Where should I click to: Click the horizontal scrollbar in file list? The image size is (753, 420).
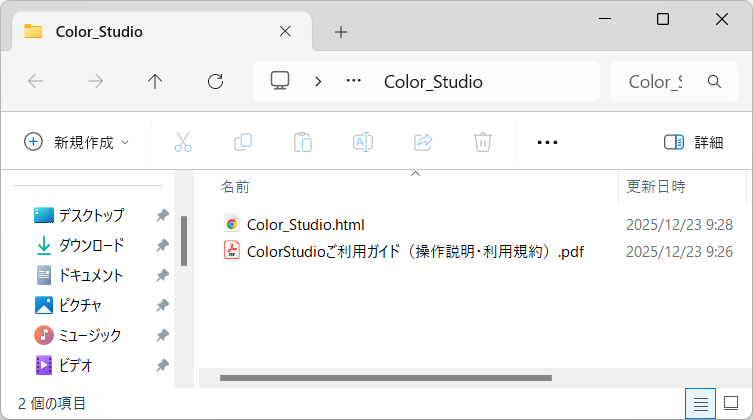coord(385,378)
